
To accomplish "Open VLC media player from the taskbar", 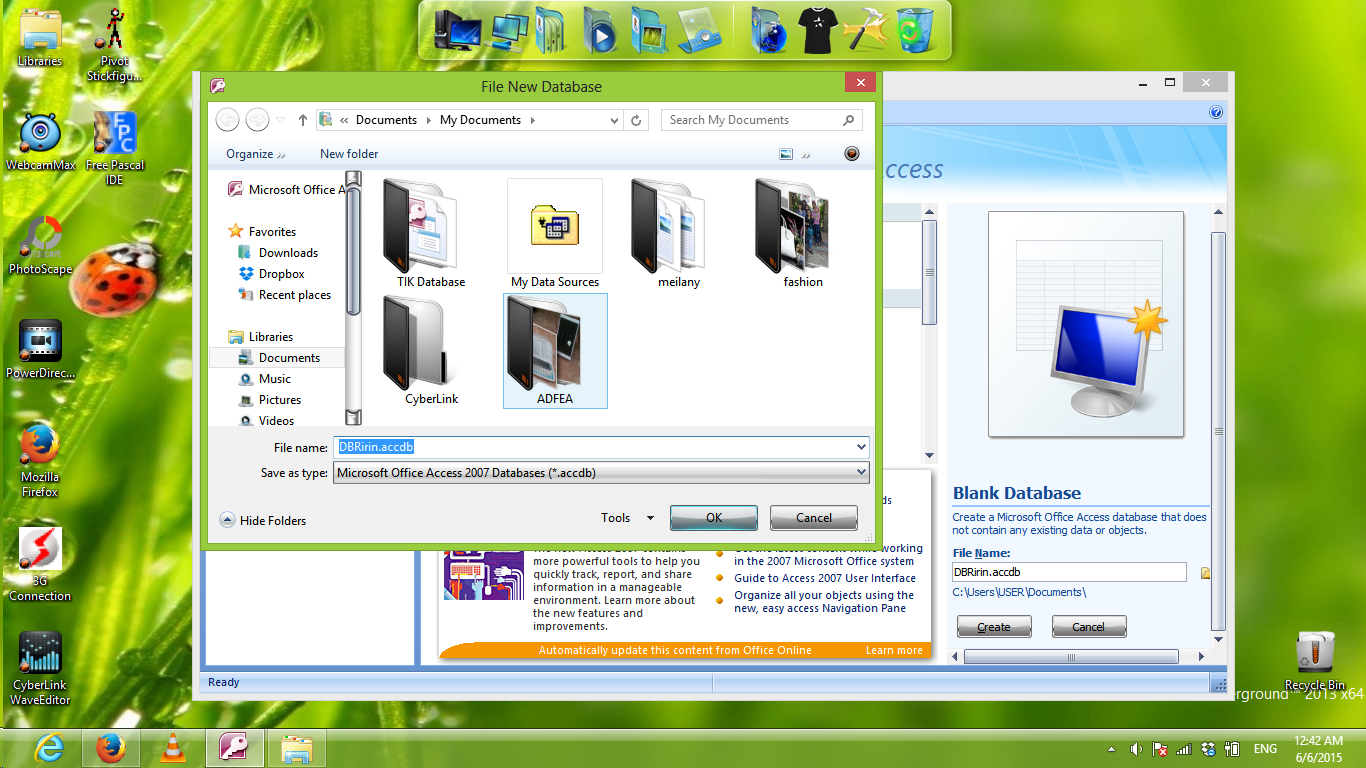I will coord(173,748).
